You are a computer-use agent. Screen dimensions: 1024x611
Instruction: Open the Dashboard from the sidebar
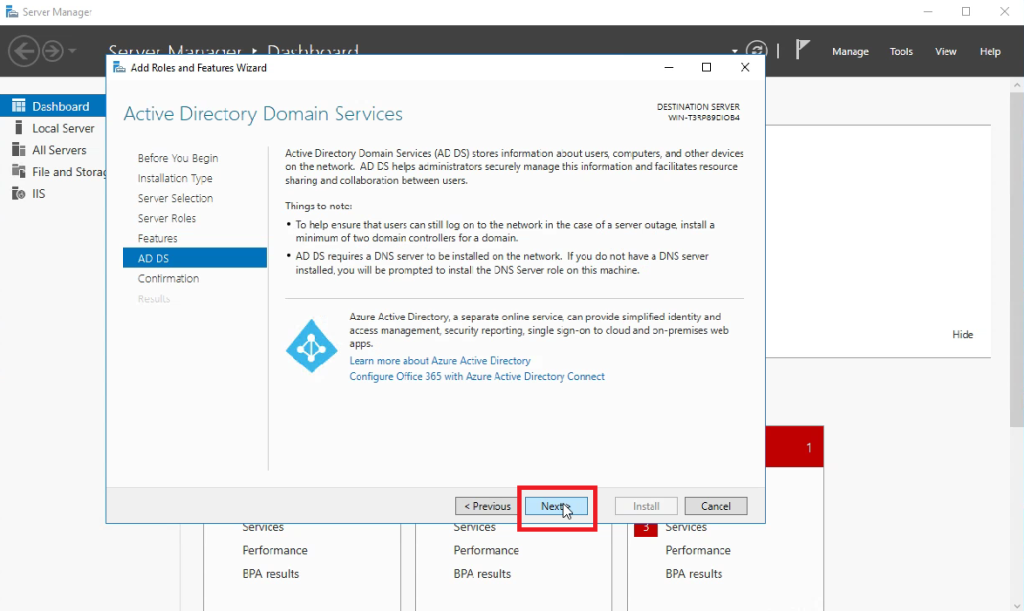55,105
